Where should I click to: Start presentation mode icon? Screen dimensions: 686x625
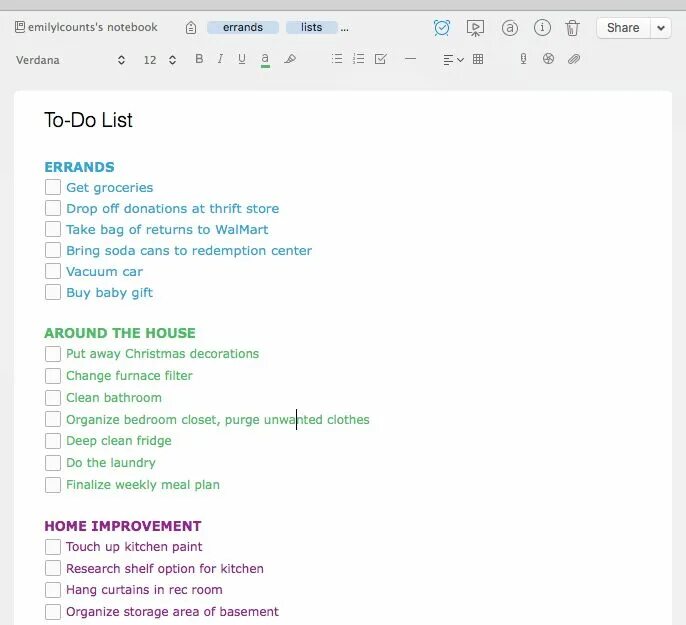click(475, 28)
